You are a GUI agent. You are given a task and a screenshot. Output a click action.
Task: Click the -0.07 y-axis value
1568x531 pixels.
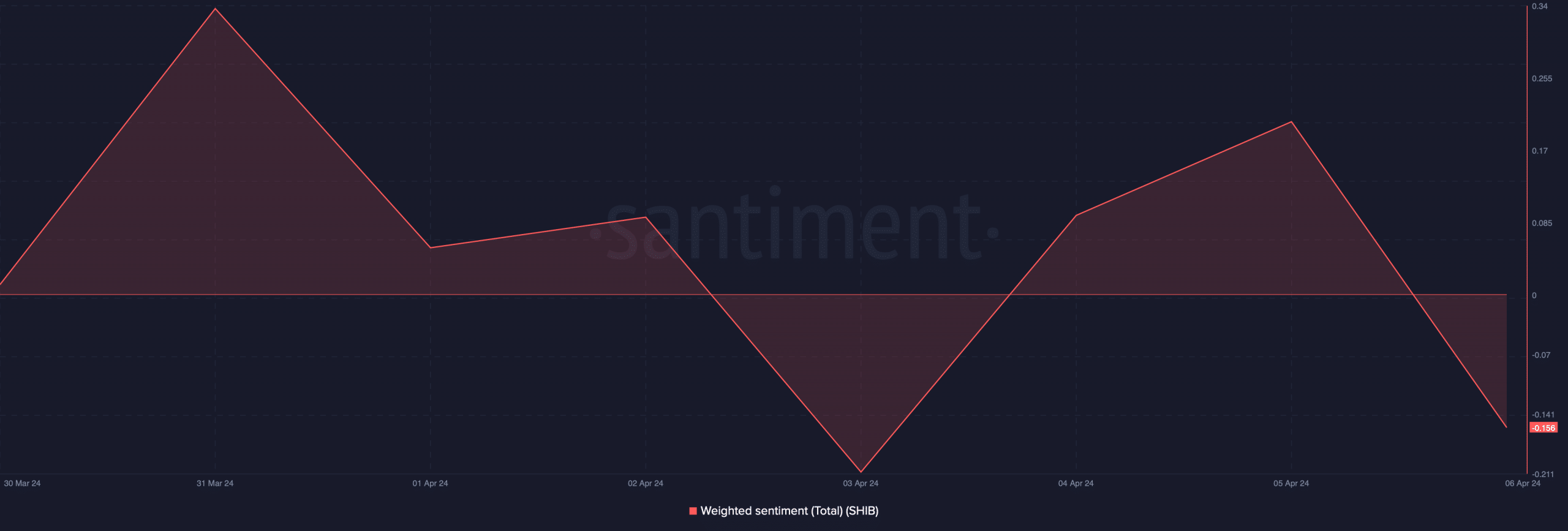tap(1541, 355)
